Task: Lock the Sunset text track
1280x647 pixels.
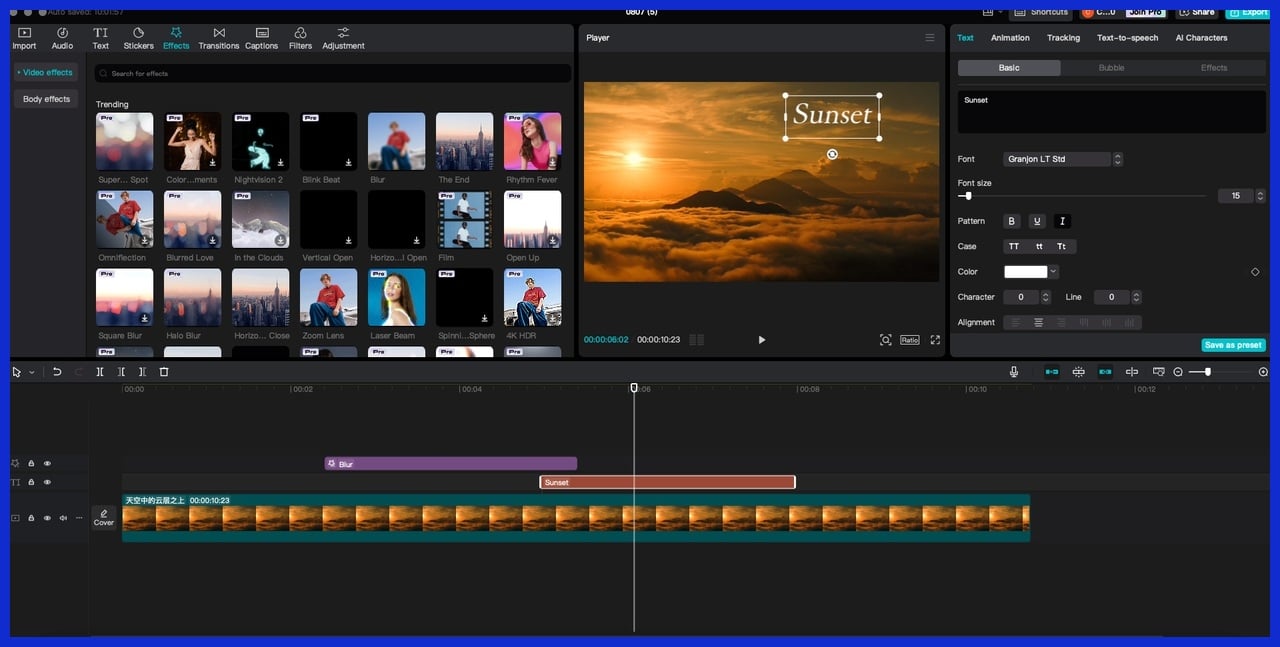Action: (x=31, y=481)
